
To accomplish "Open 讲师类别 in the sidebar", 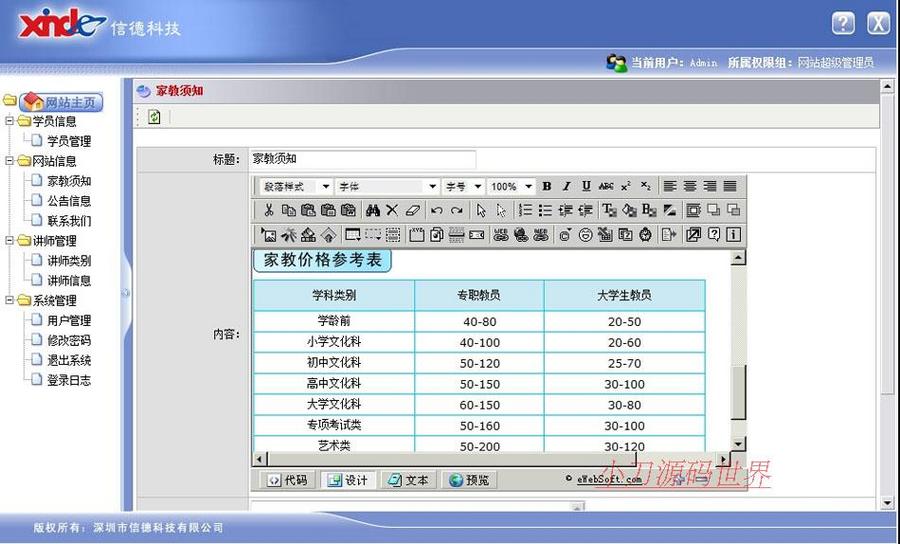I will coord(69,261).
